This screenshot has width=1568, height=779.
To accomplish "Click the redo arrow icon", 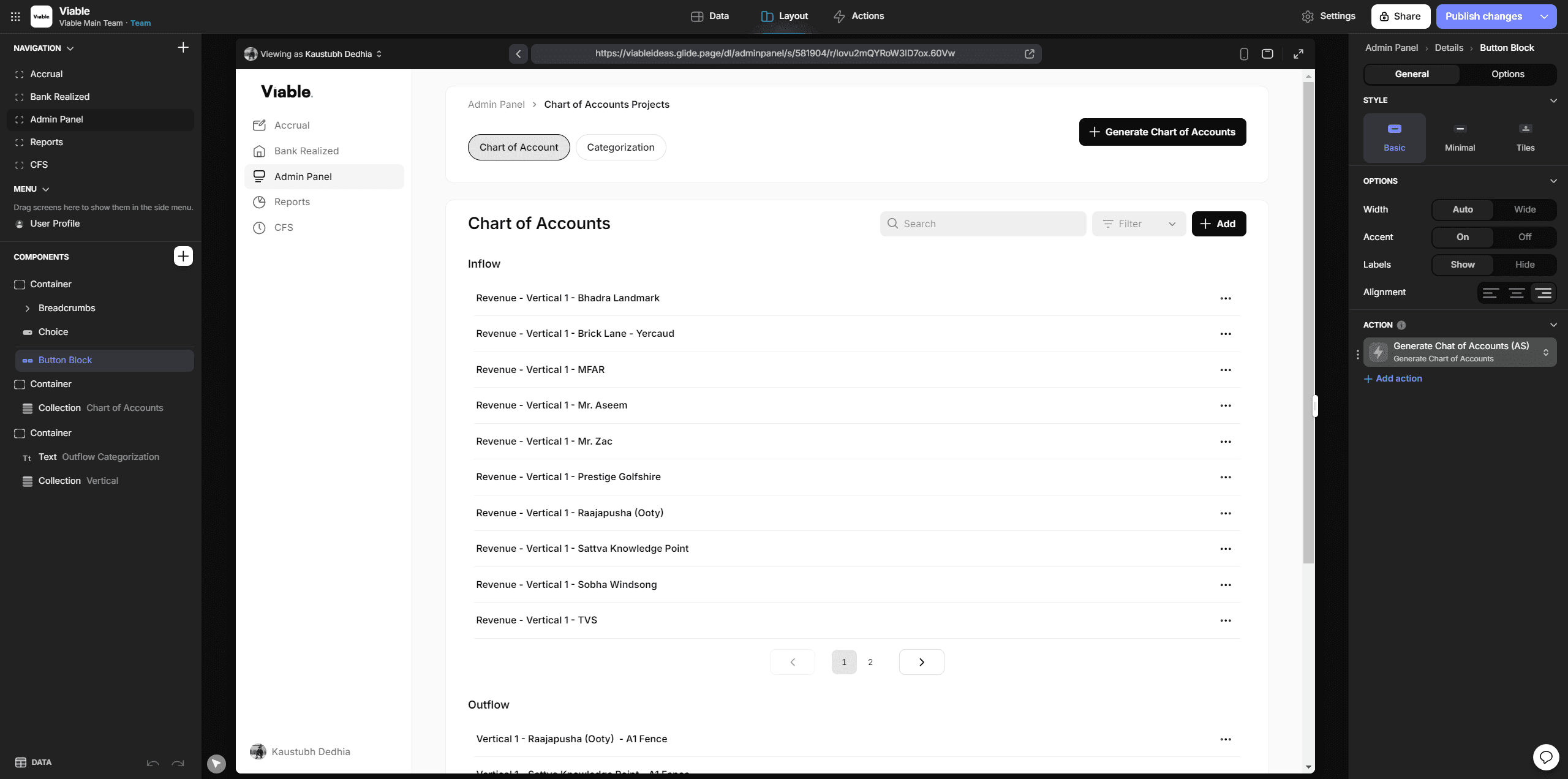I will click(x=178, y=763).
